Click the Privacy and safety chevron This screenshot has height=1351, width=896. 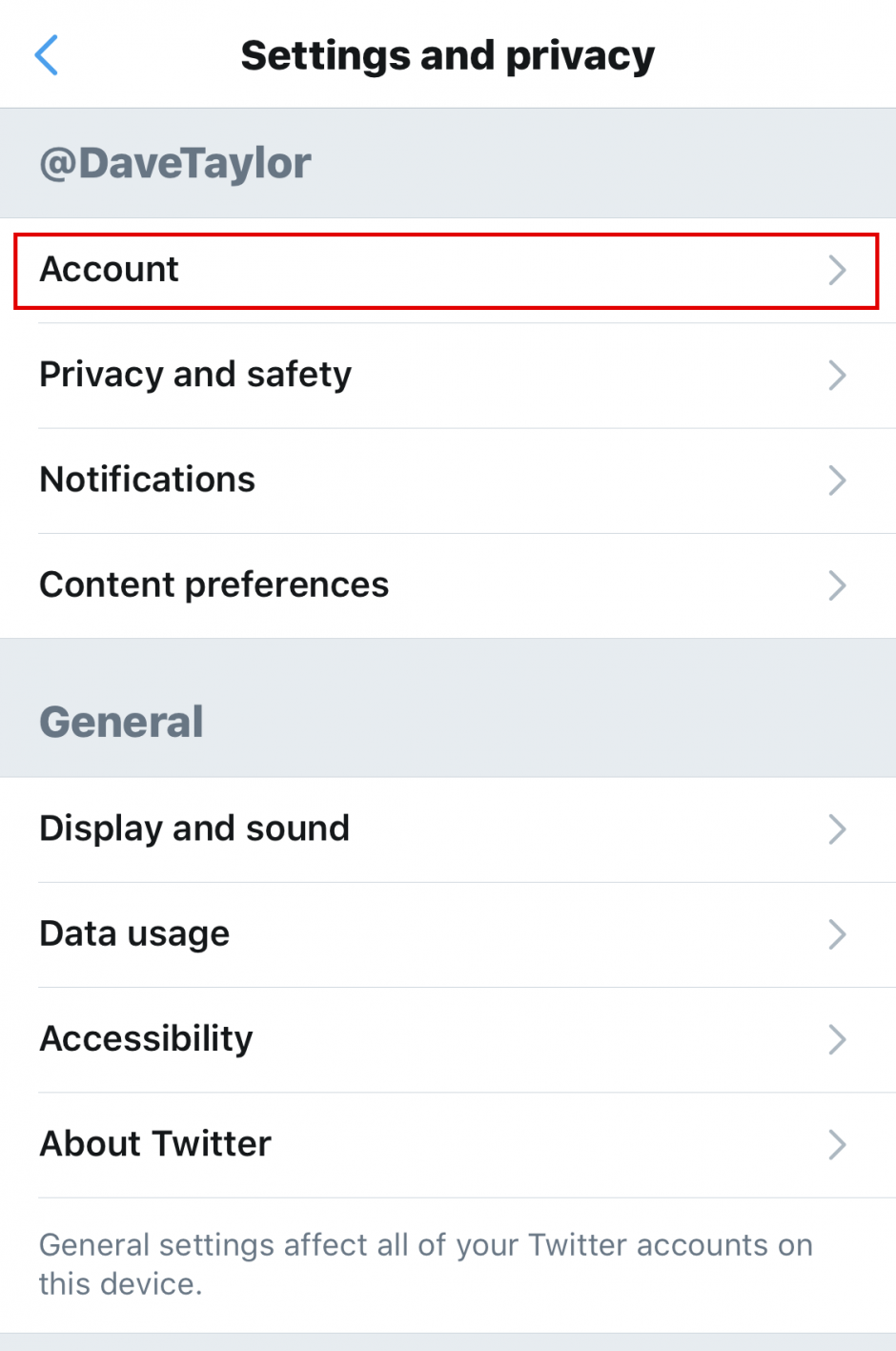(837, 376)
